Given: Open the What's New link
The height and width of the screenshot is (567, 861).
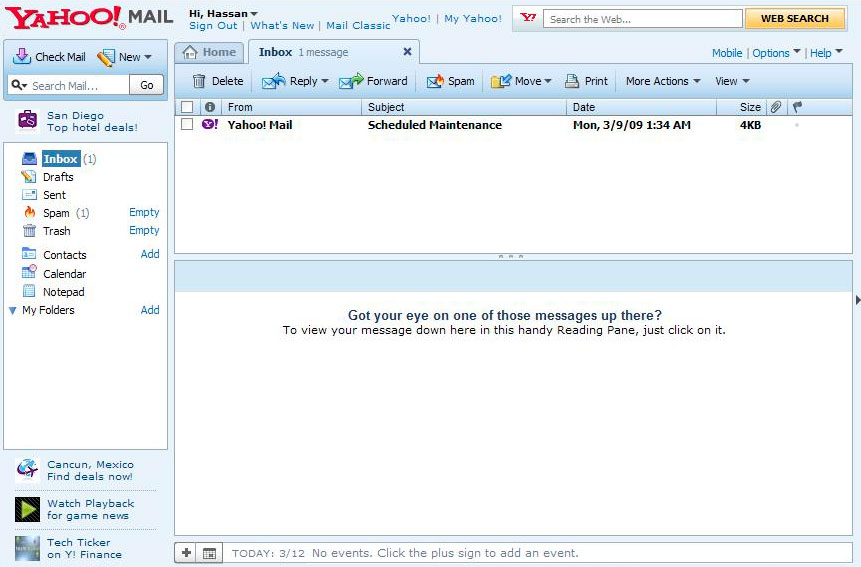Looking at the screenshot, I should click(282, 26).
